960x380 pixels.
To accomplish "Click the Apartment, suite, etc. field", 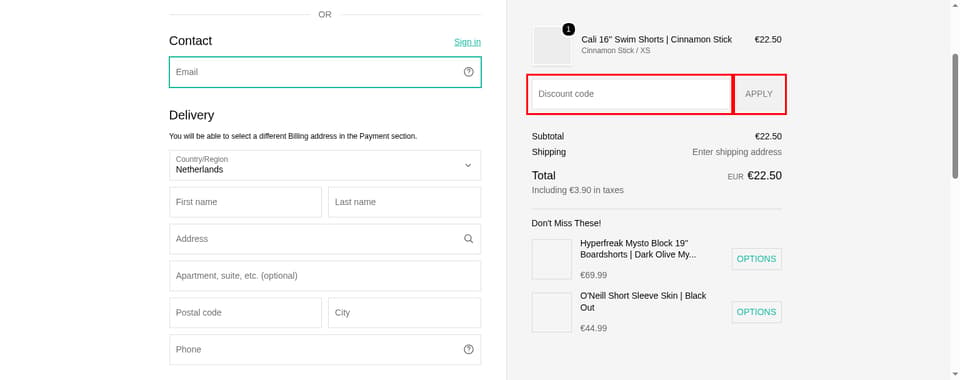I will click(x=325, y=276).
